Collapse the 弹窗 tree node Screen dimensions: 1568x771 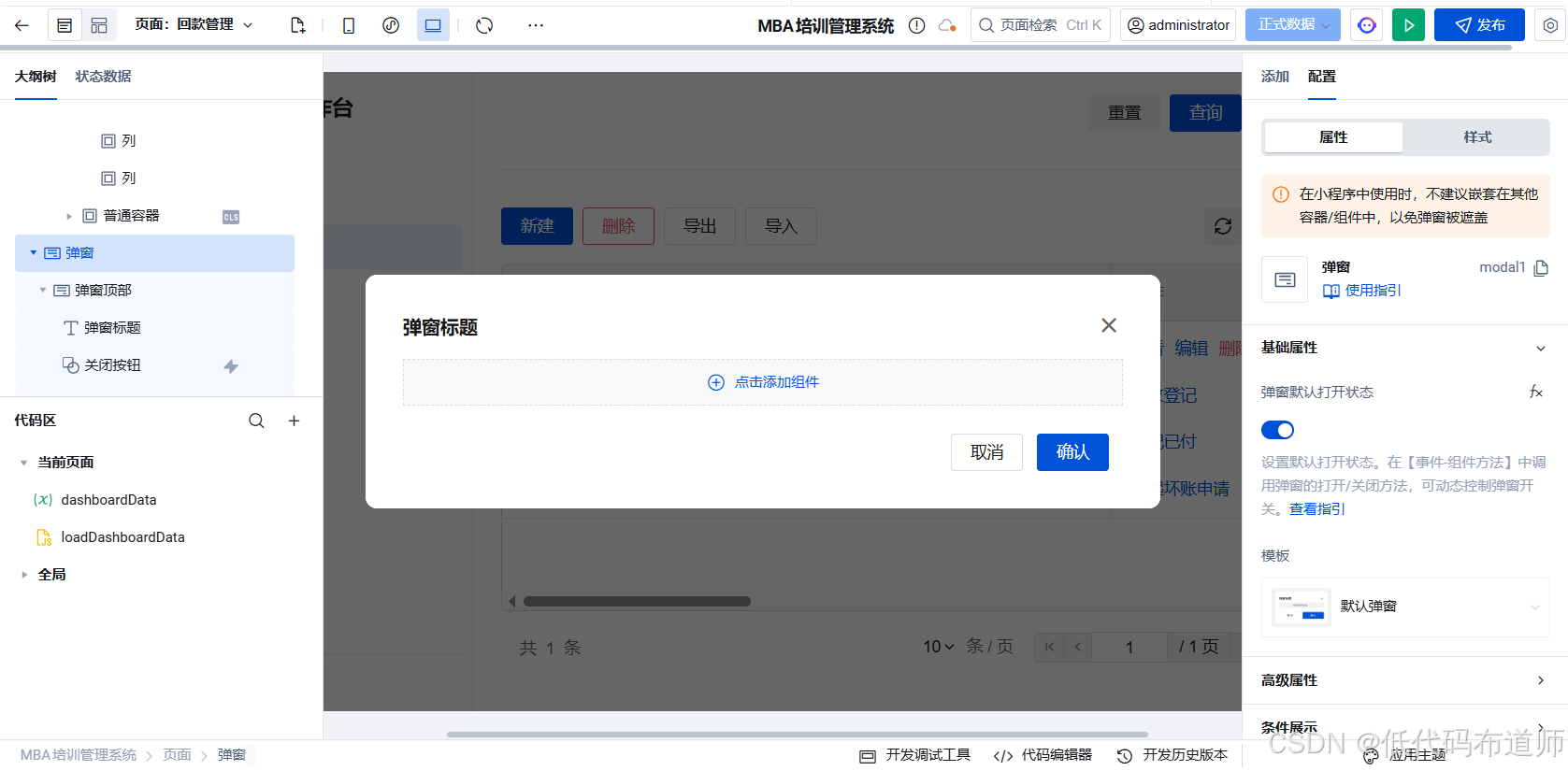point(34,252)
